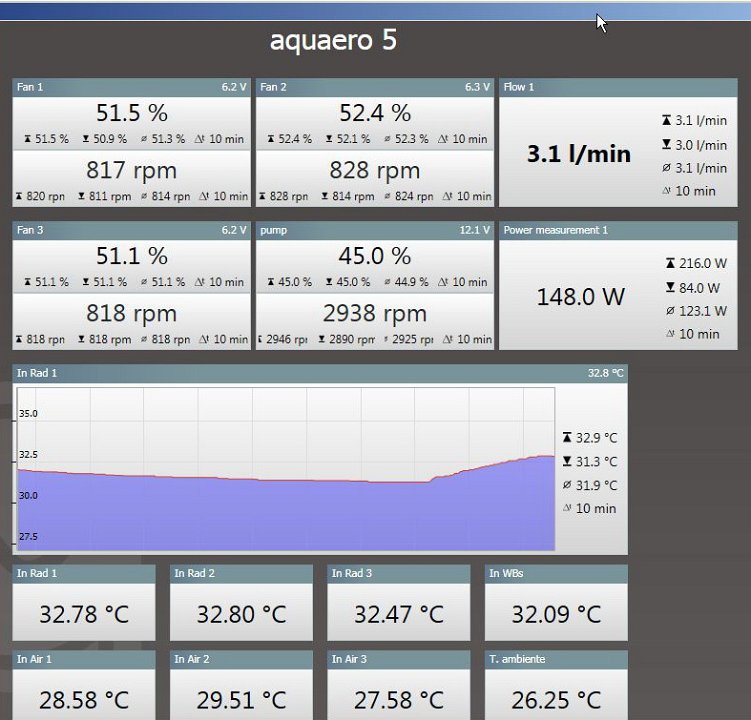Click the In Rad 1 32.78 °C tile

[x=84, y=603]
